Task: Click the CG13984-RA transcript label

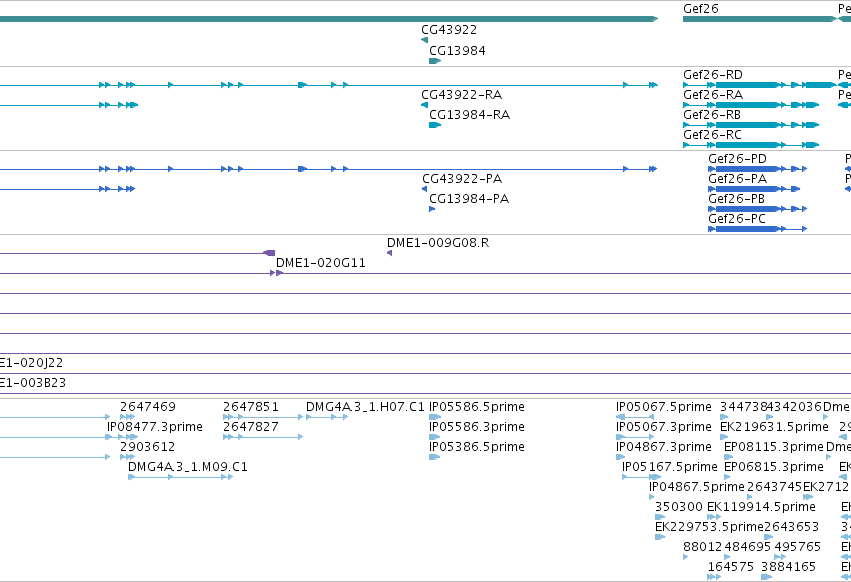Action: (x=469, y=115)
